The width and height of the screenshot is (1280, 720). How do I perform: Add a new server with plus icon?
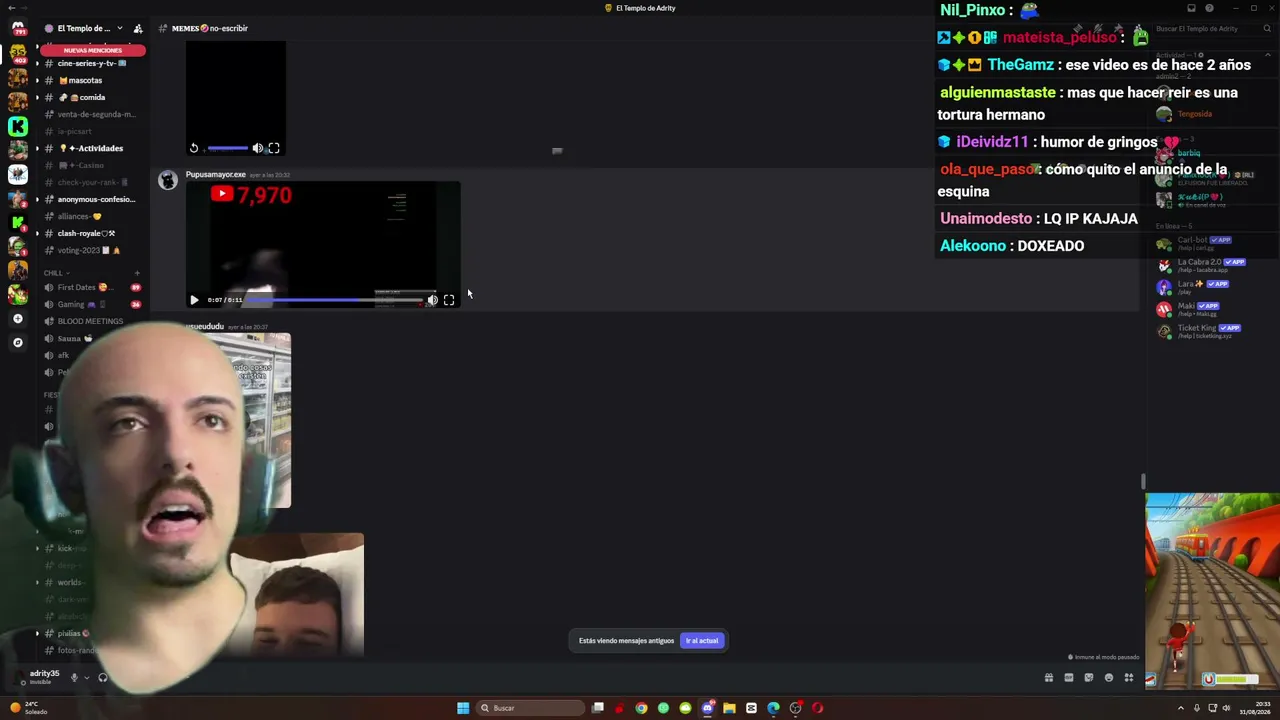17,318
